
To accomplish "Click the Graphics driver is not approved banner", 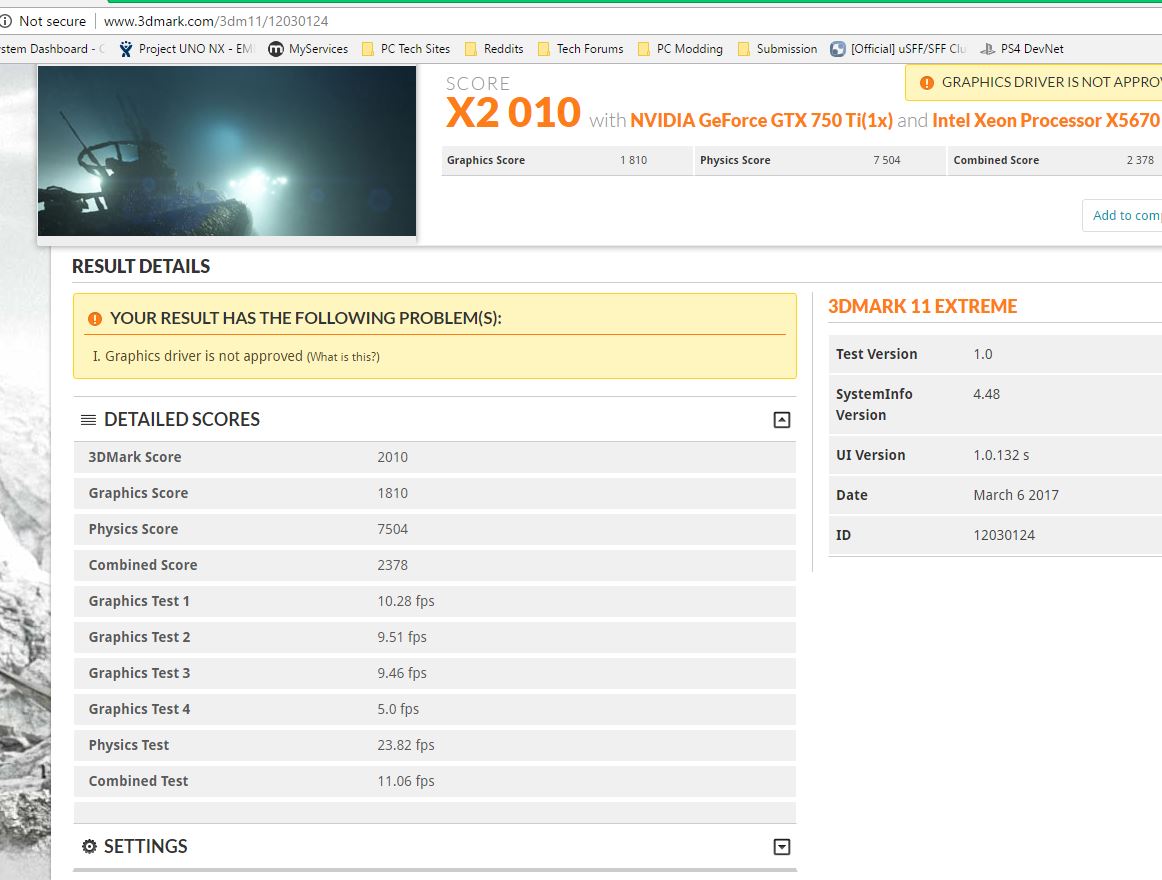I will click(1033, 82).
